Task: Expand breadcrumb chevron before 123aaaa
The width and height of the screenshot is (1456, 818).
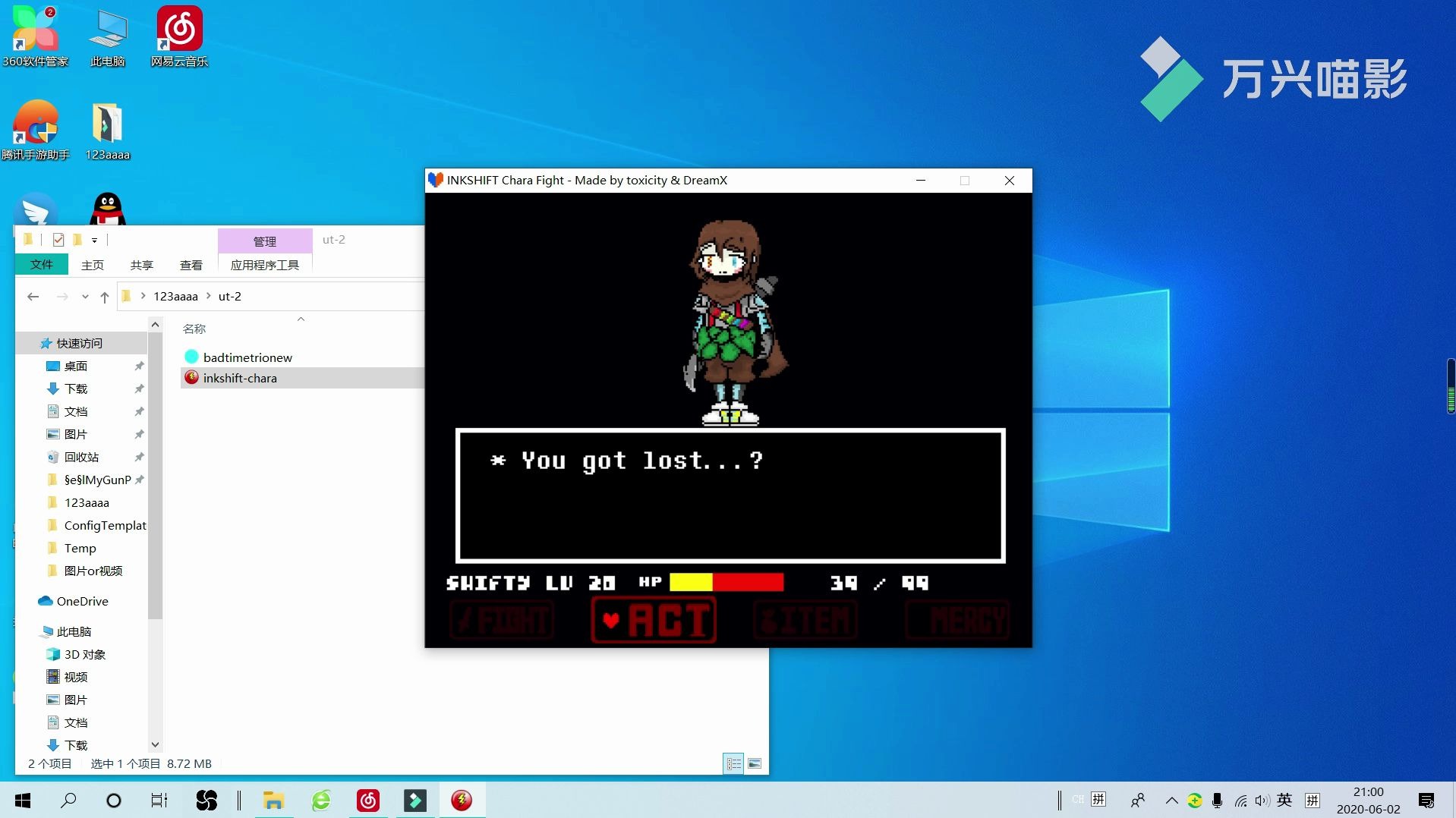Action: point(143,296)
